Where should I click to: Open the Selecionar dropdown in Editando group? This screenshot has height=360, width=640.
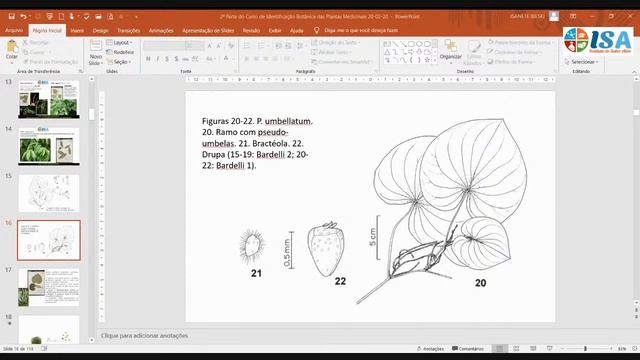tap(582, 62)
